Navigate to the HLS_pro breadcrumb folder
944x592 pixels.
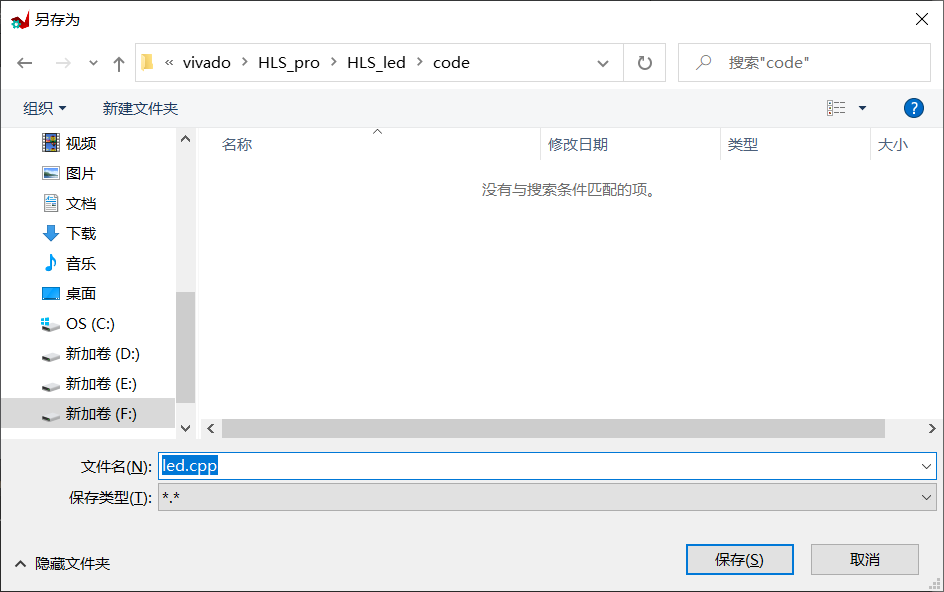click(289, 62)
